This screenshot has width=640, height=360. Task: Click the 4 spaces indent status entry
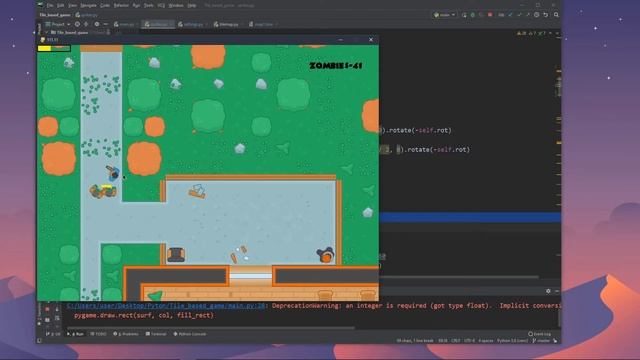(486, 340)
